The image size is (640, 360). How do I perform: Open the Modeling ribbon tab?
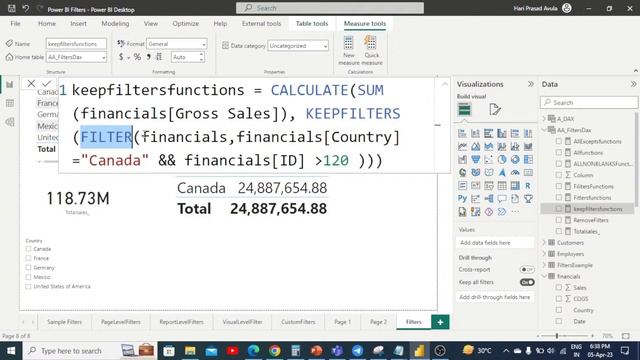[115, 24]
